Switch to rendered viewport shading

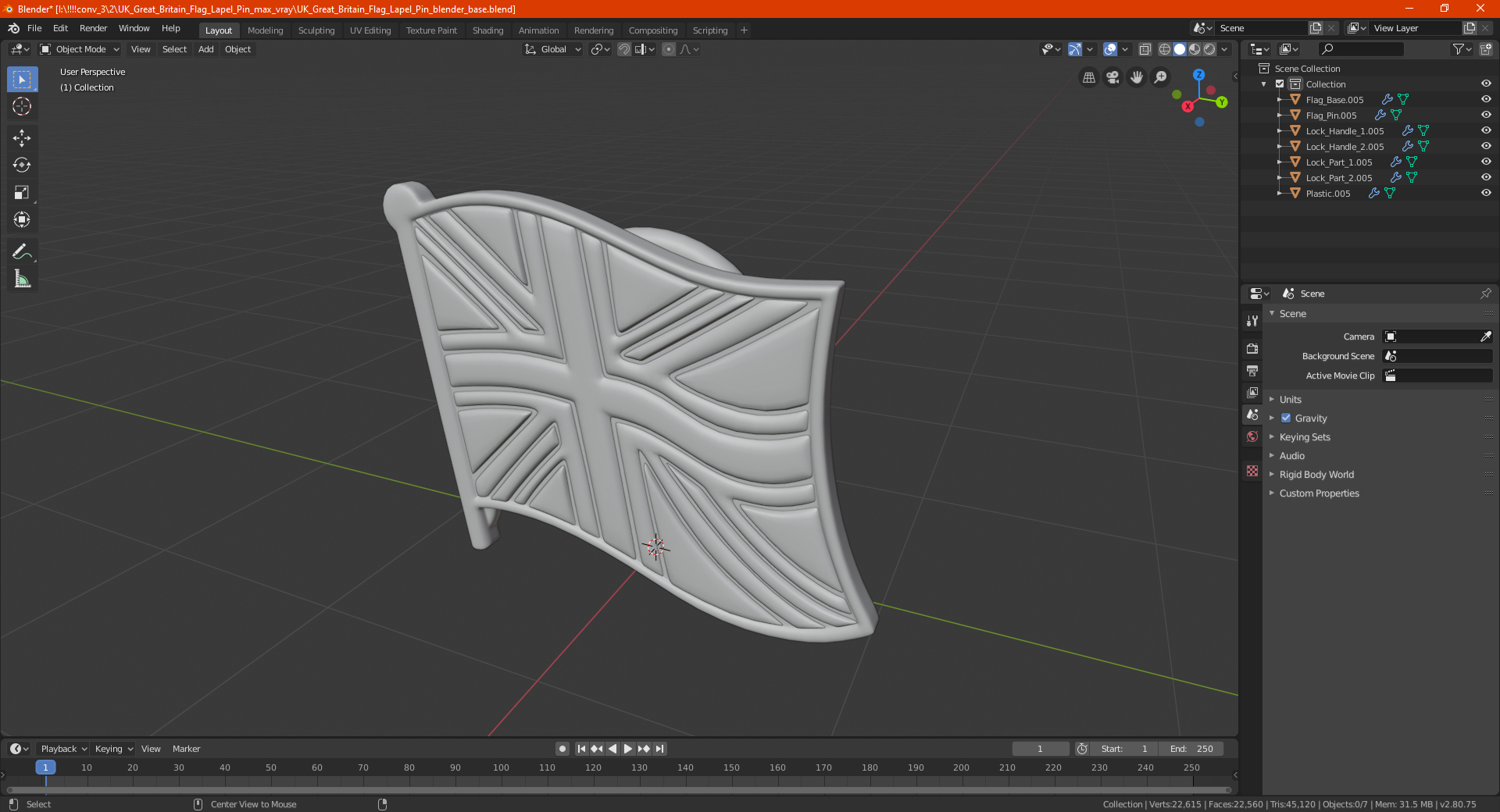(x=1209, y=49)
